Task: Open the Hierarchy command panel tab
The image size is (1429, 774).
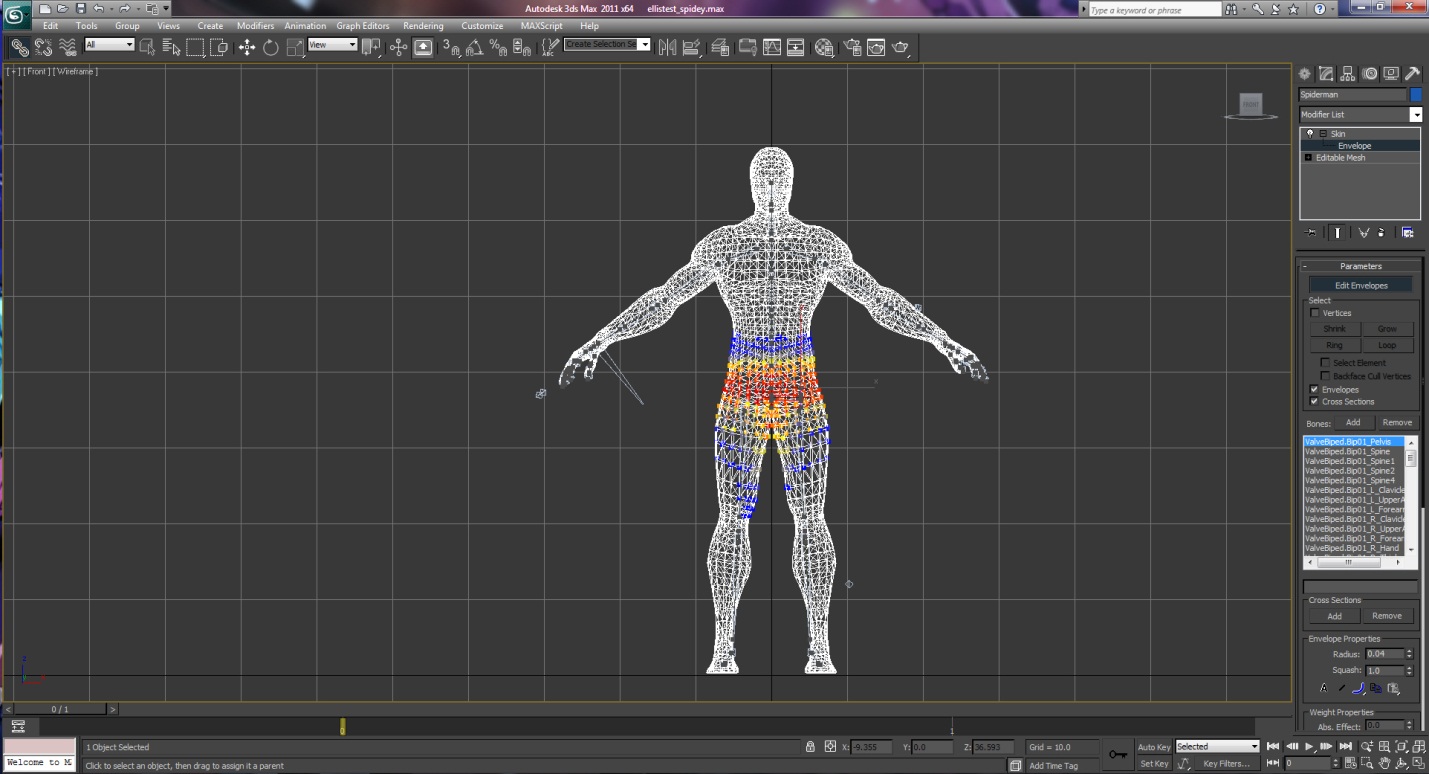Action: [1348, 74]
